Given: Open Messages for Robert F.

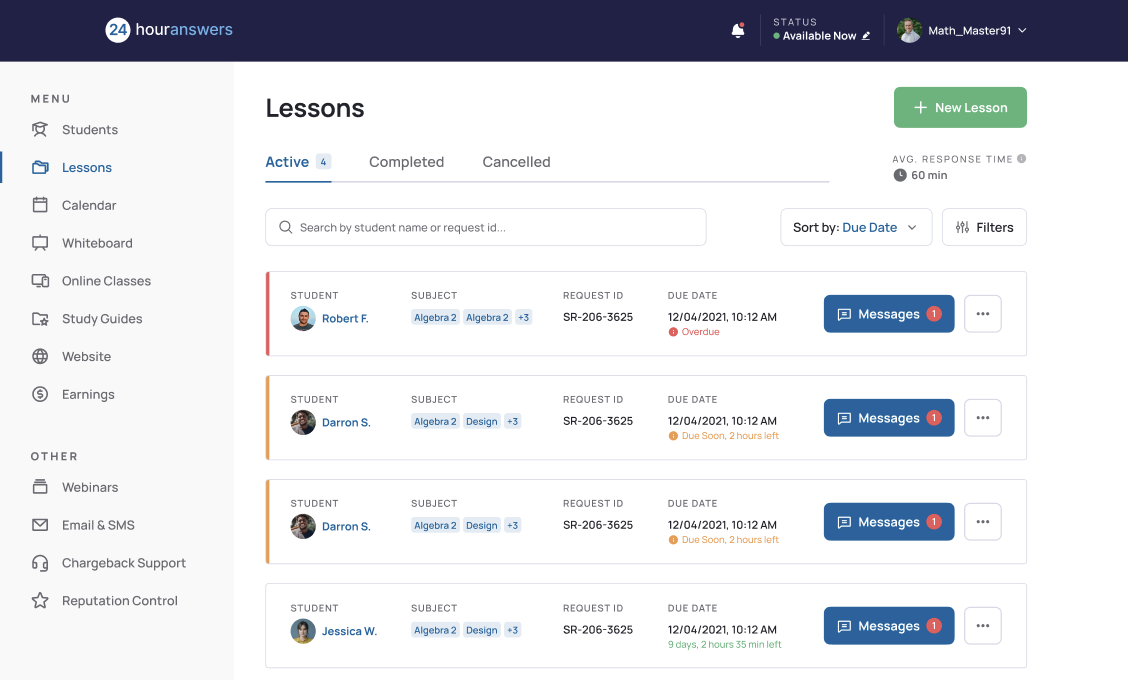Looking at the screenshot, I should (889, 314).
